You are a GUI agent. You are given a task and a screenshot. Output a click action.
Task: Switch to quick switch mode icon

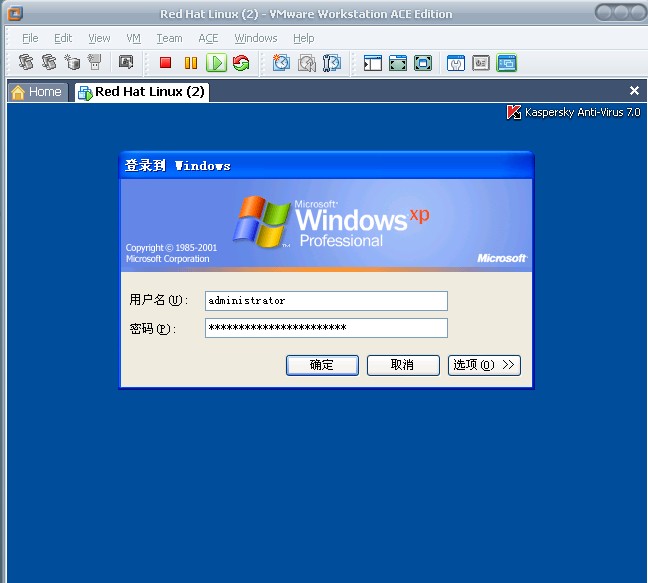click(423, 63)
